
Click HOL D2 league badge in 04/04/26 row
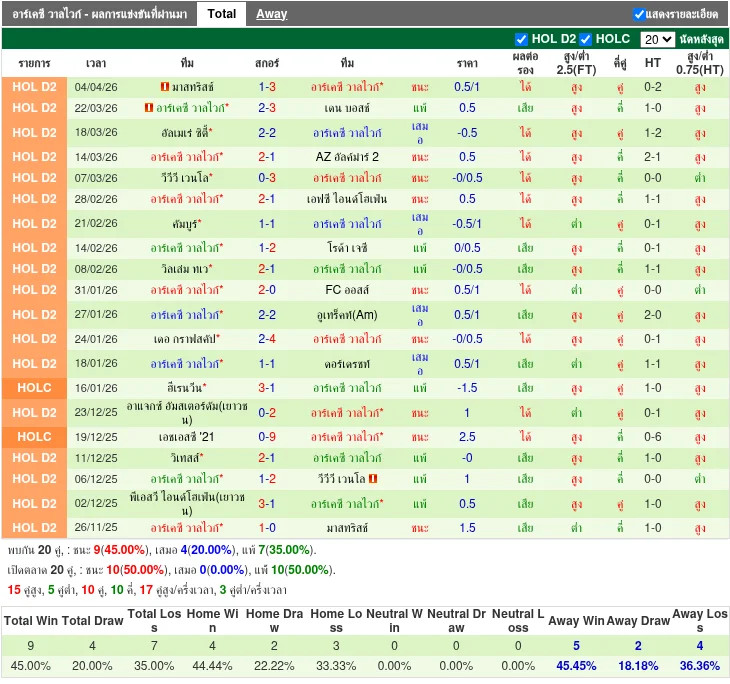pyautogui.click(x=34, y=87)
